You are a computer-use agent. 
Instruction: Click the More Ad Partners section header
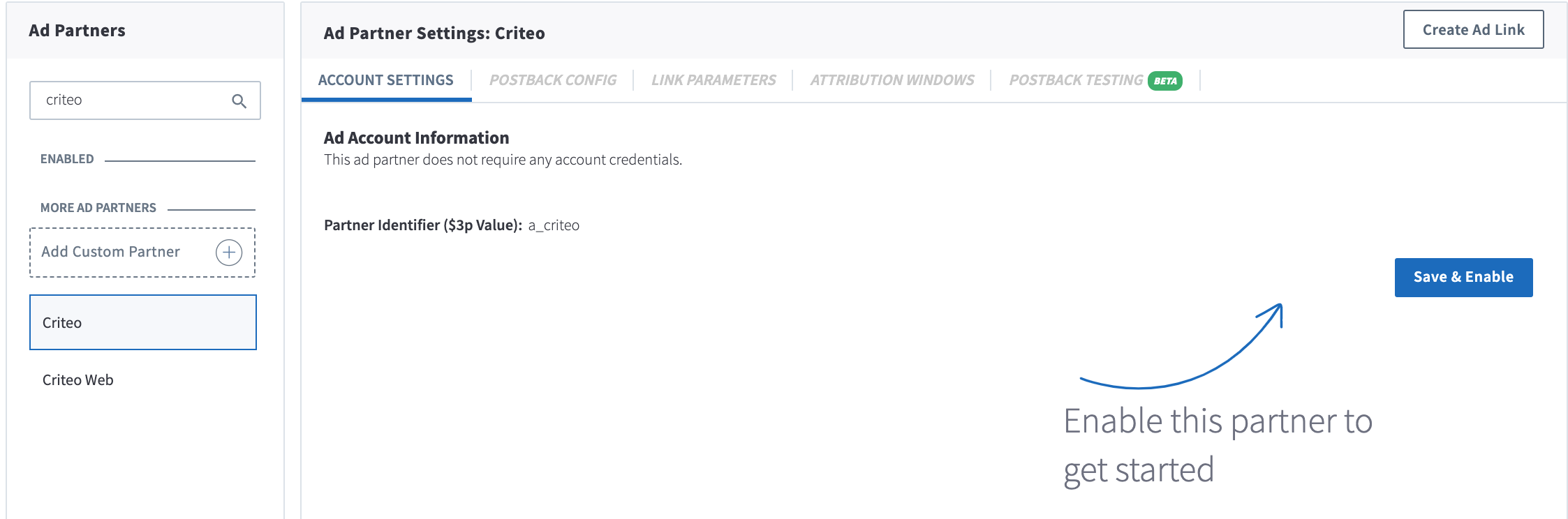coord(98,208)
